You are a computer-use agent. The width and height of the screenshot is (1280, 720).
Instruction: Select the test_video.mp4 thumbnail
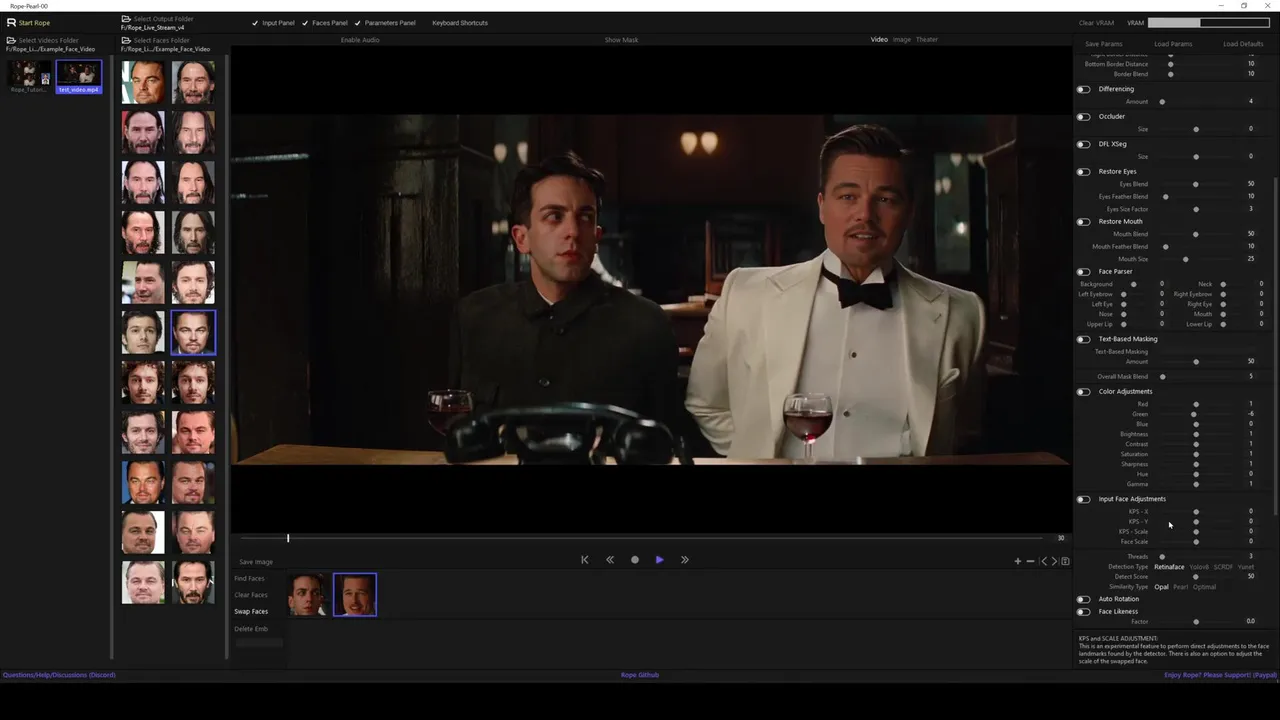pos(78,77)
